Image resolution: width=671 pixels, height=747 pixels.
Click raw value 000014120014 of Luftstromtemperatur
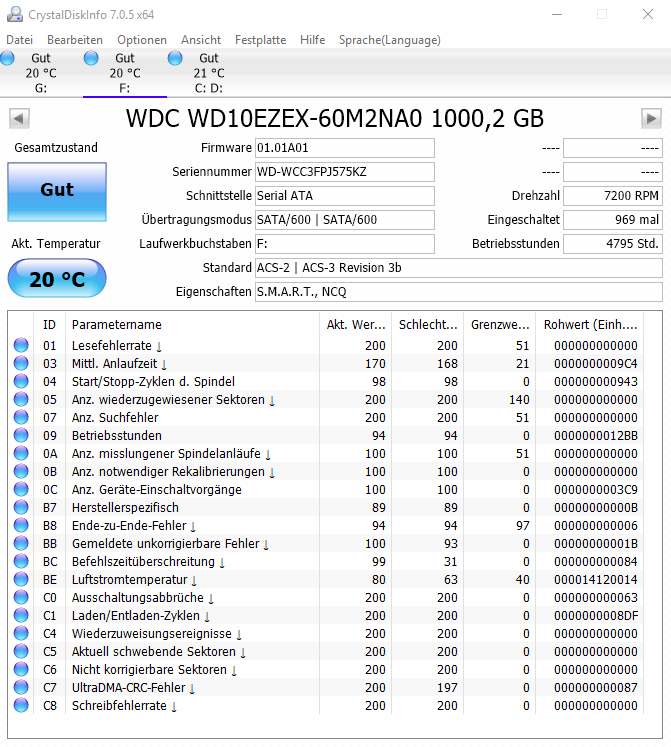tap(596, 580)
